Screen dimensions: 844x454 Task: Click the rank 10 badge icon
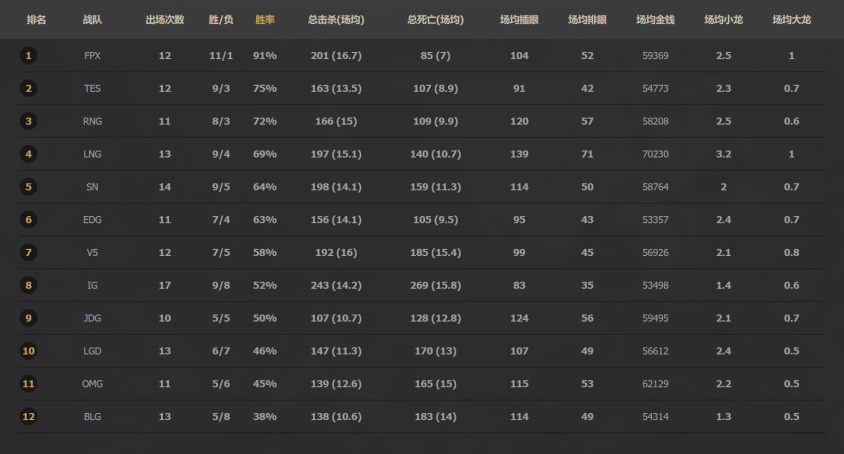[29, 351]
